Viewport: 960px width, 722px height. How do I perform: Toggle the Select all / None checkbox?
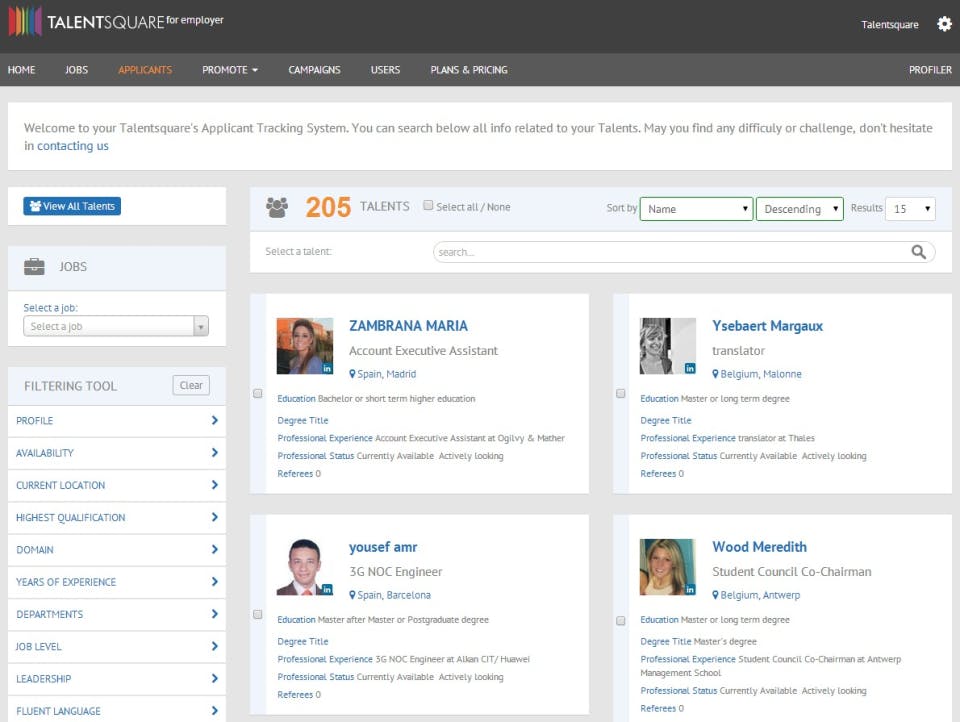(428, 206)
